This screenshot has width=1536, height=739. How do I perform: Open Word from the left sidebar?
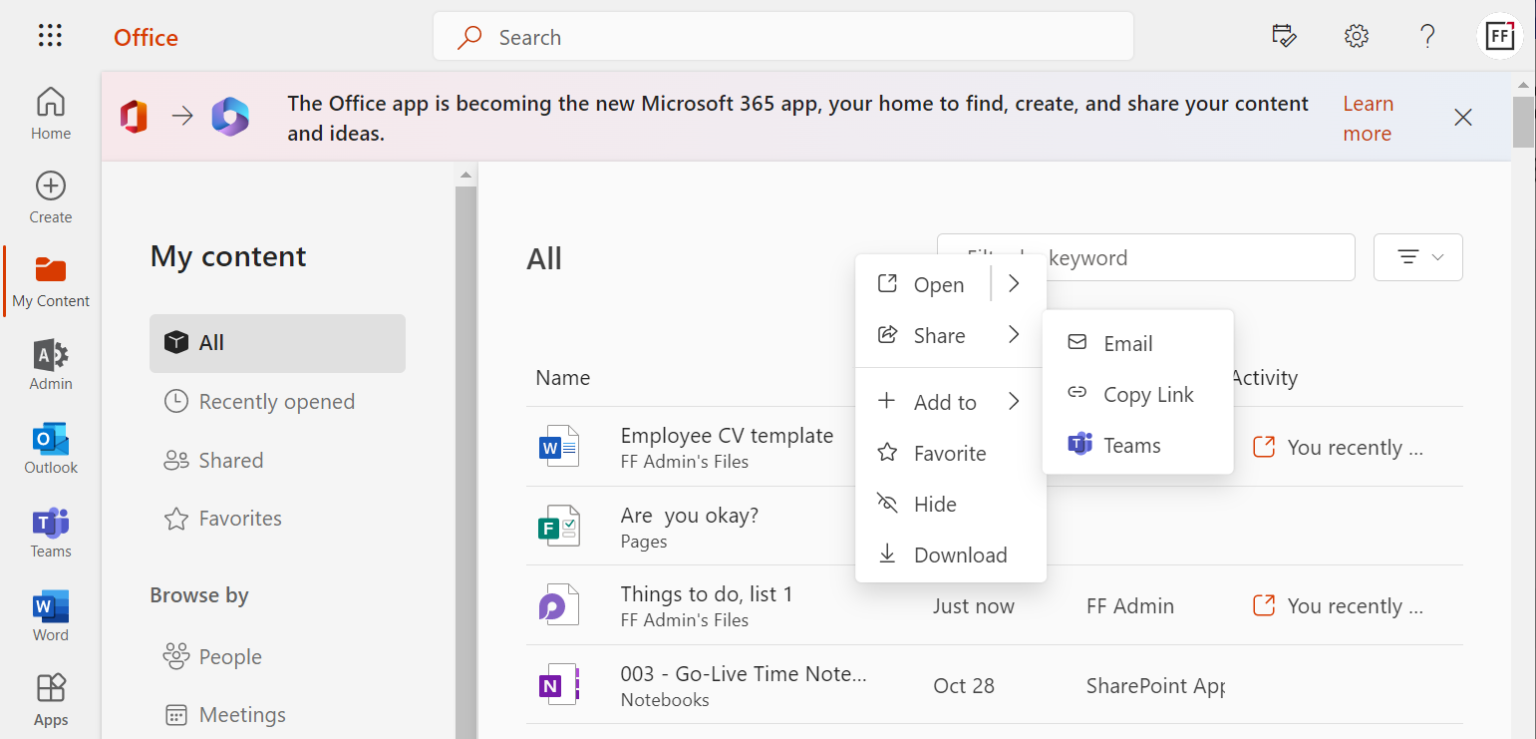pos(51,616)
